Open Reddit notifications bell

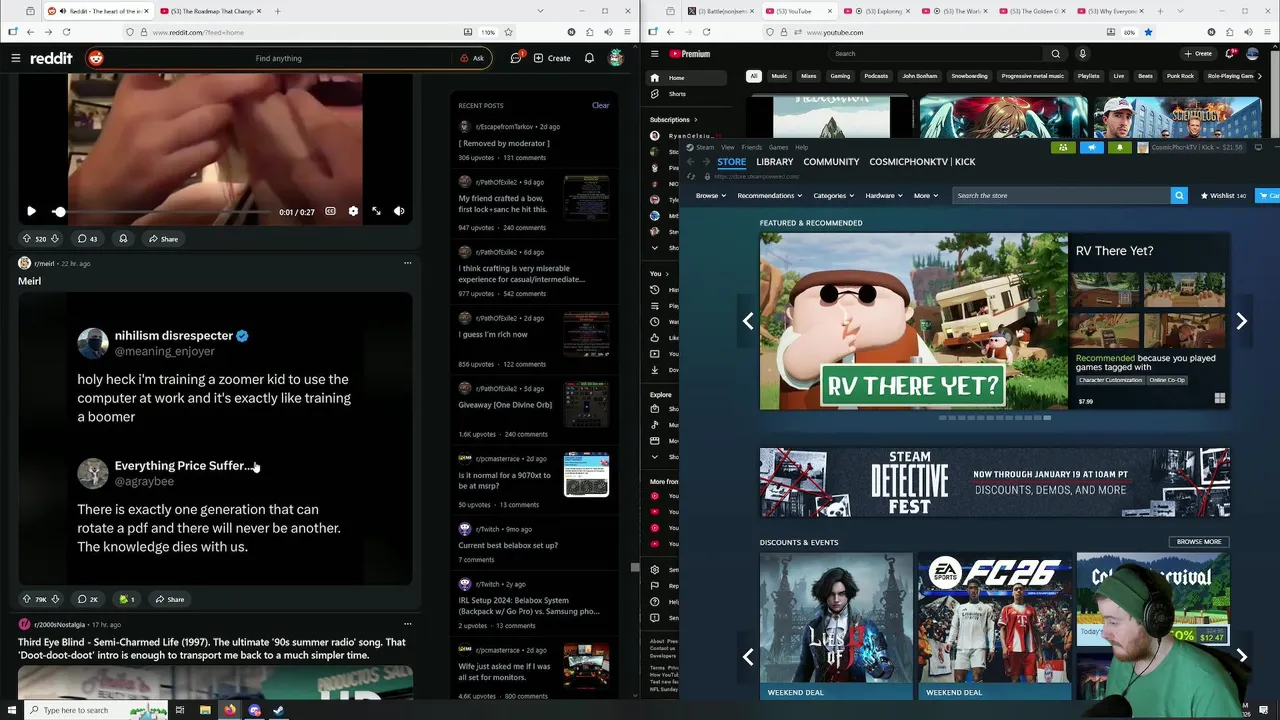589,58
